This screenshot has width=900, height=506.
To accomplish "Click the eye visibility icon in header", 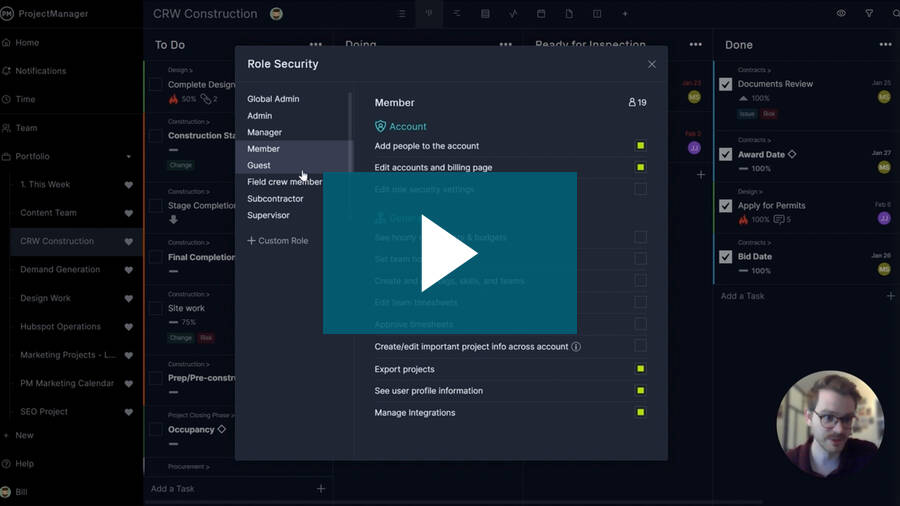I will tap(841, 13).
